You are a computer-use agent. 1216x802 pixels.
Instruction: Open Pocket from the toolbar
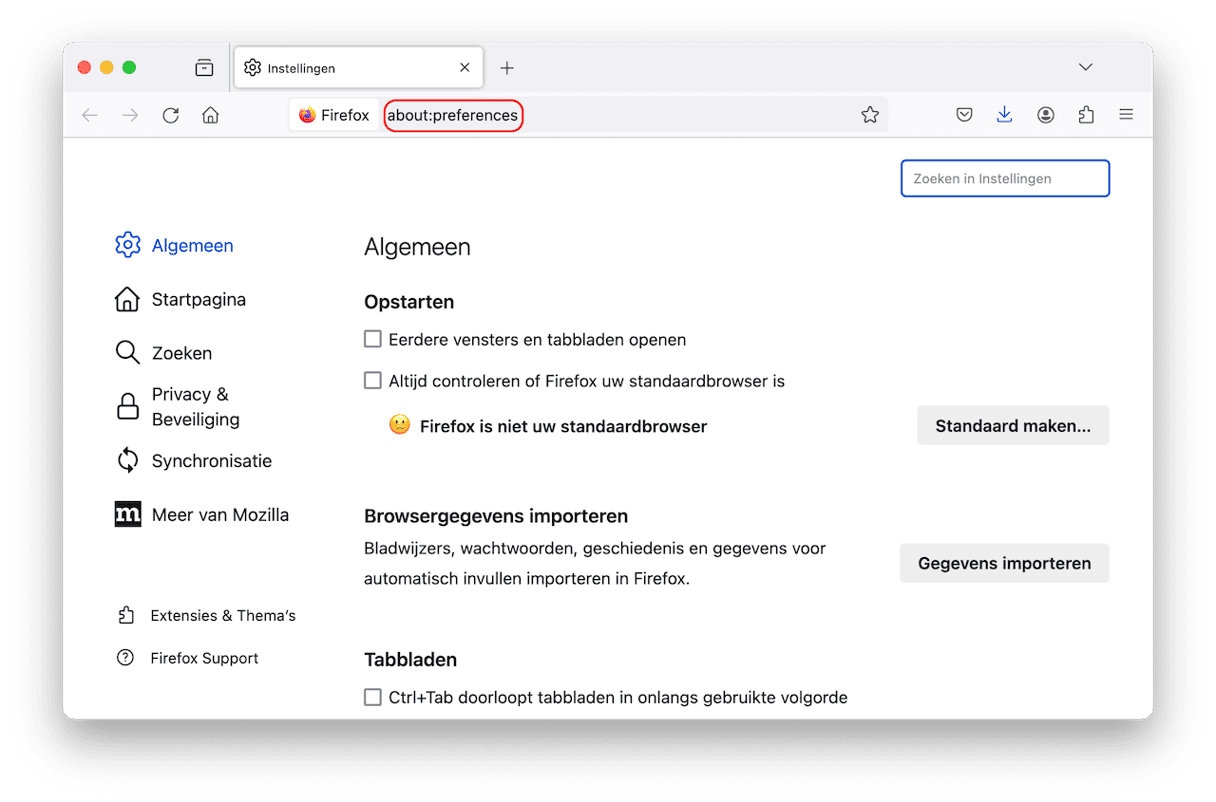pos(964,115)
